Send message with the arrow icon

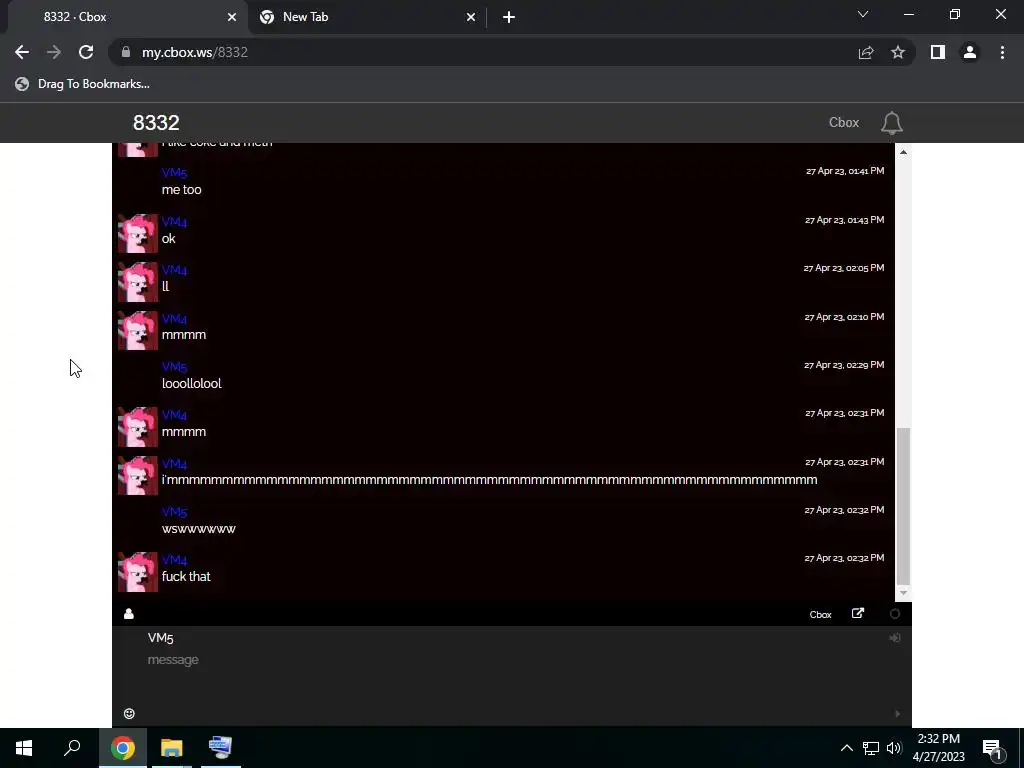[x=897, y=714]
